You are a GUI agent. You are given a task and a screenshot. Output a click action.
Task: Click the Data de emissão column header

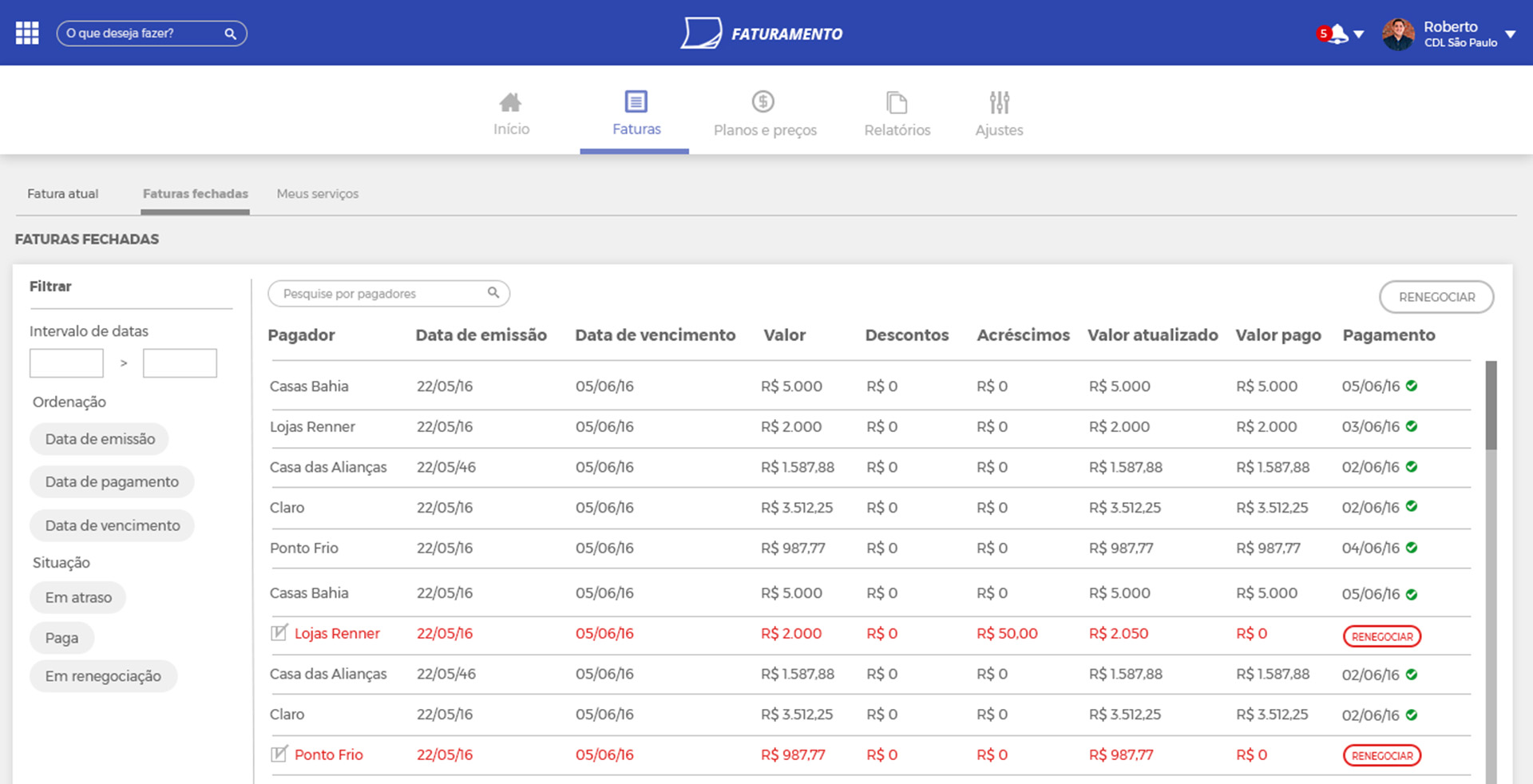tap(481, 335)
